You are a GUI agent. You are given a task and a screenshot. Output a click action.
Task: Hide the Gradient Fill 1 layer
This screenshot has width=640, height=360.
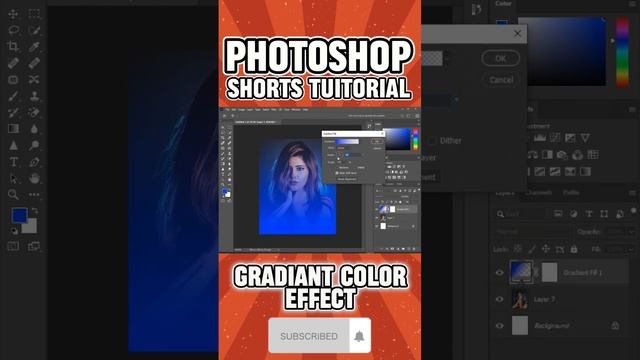point(500,273)
